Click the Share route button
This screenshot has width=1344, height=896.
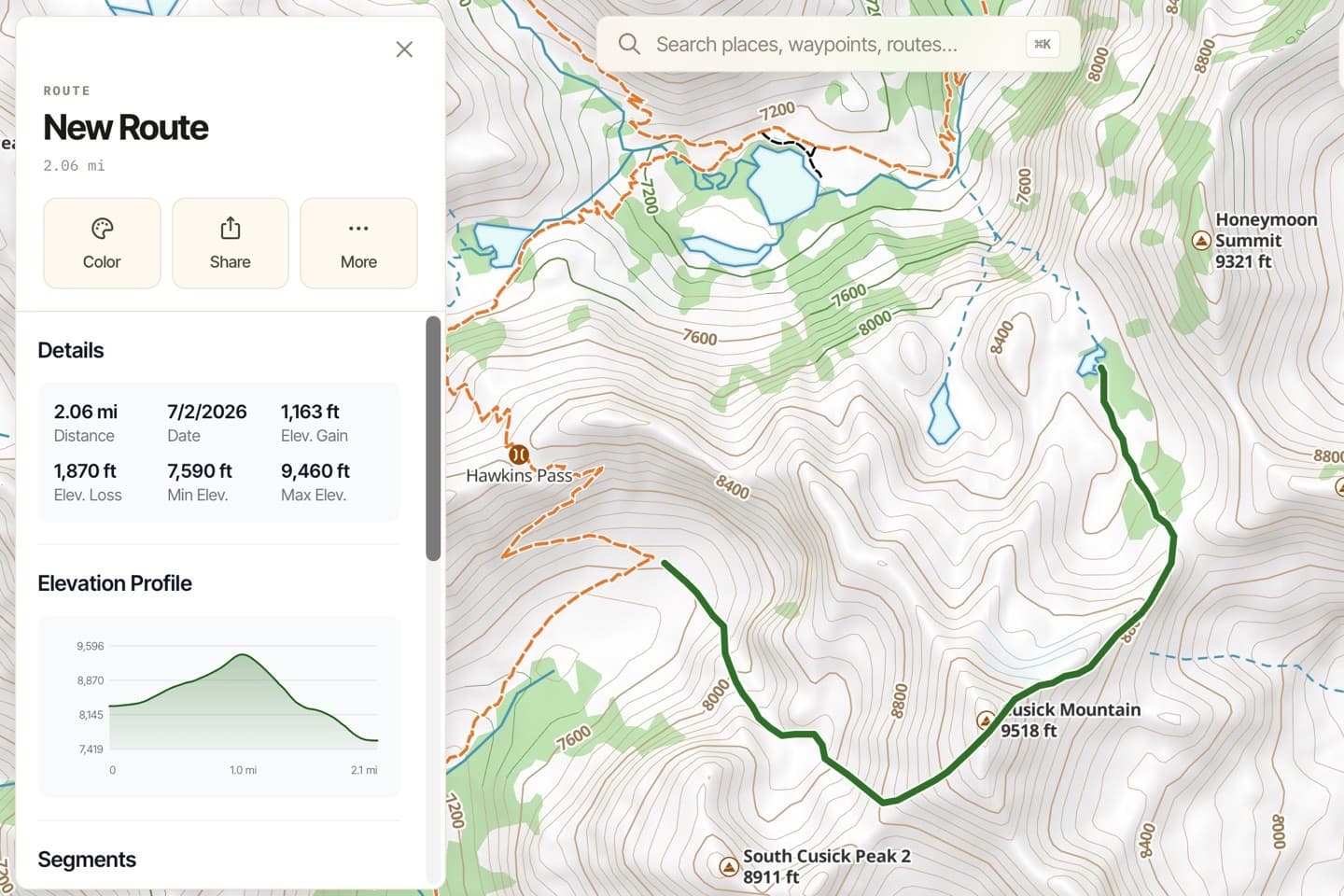click(x=231, y=243)
